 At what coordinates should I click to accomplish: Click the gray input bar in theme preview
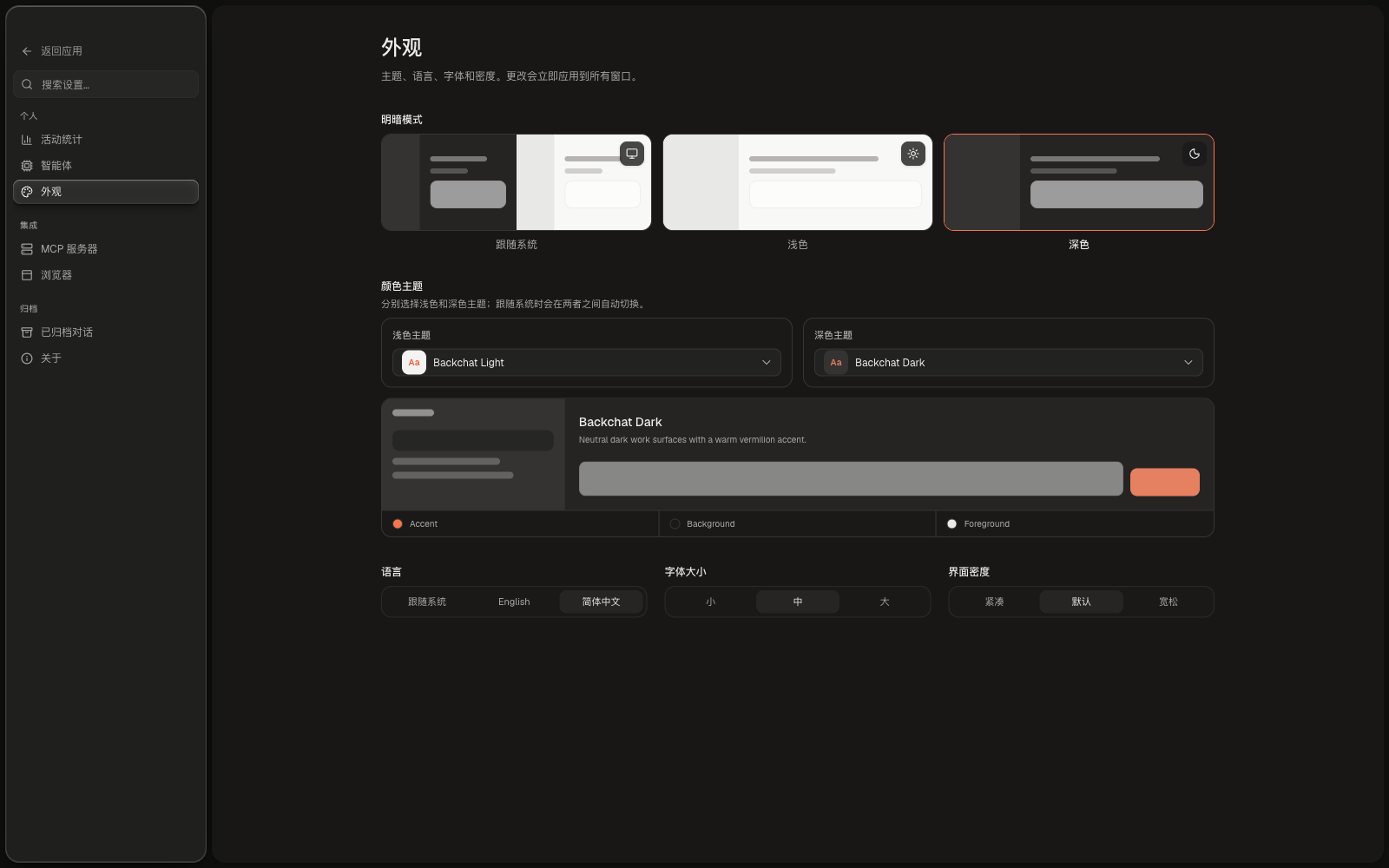click(x=851, y=479)
